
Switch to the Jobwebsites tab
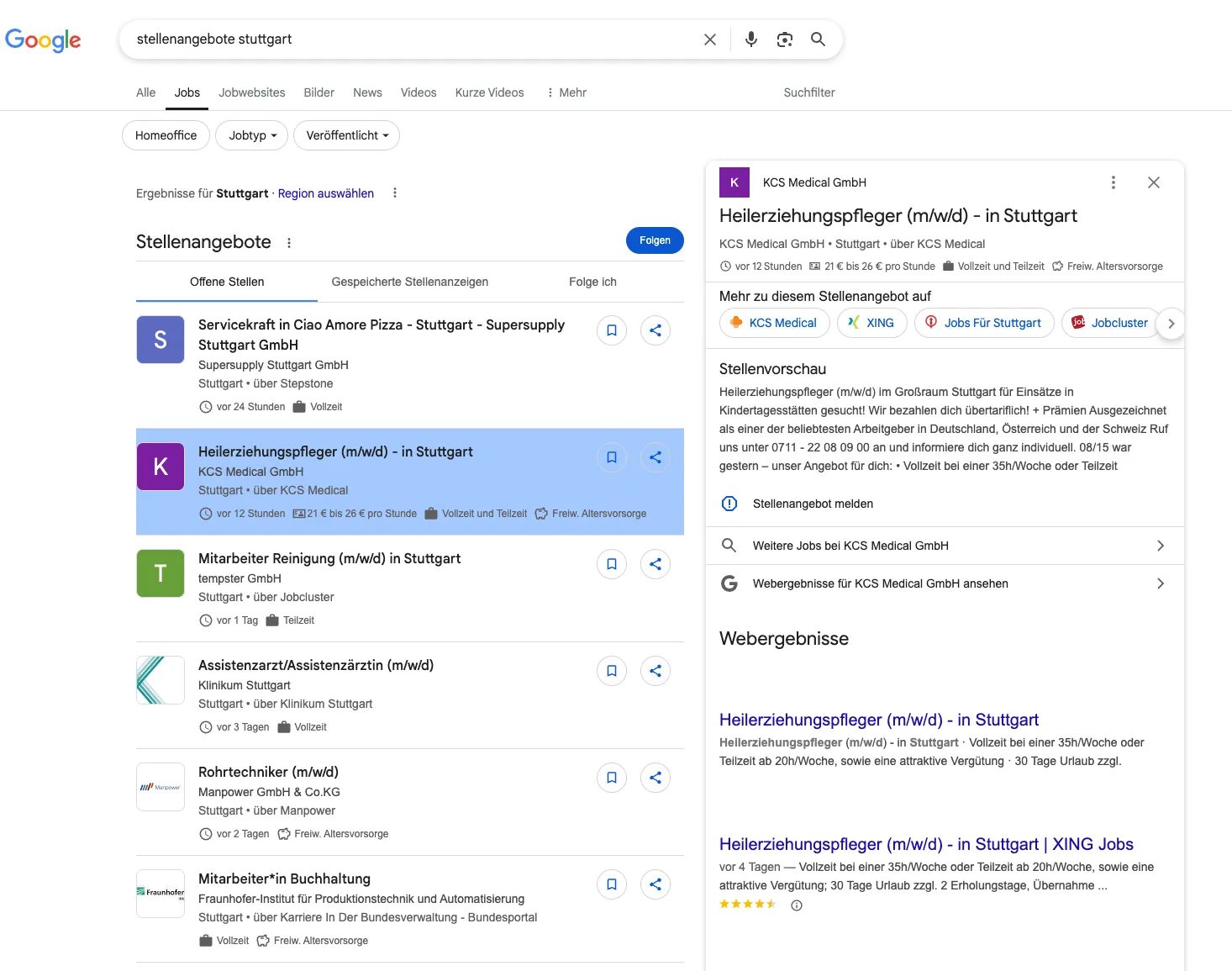[252, 92]
